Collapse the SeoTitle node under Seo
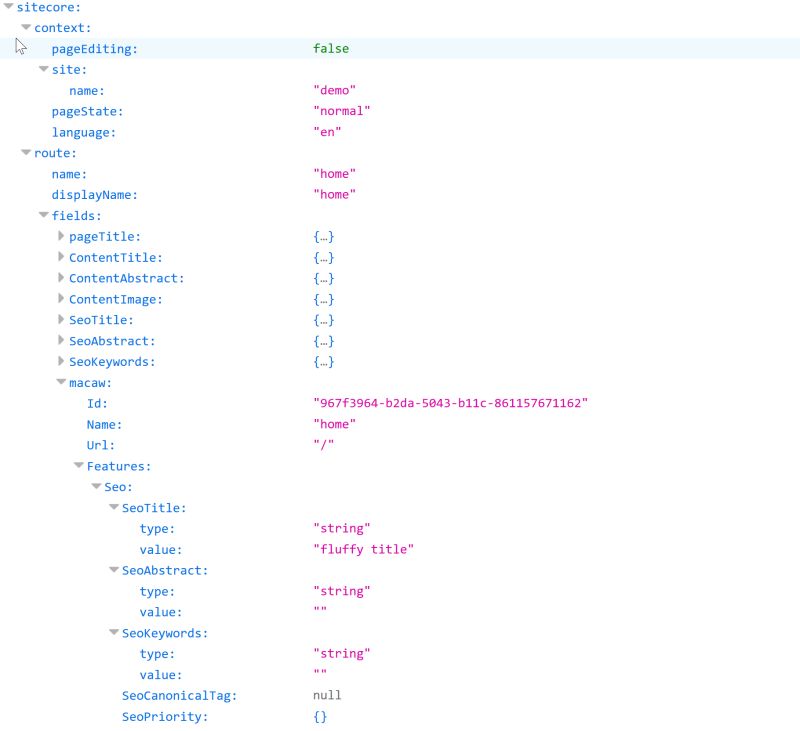Viewport: 800px width, 731px height. 113,507
